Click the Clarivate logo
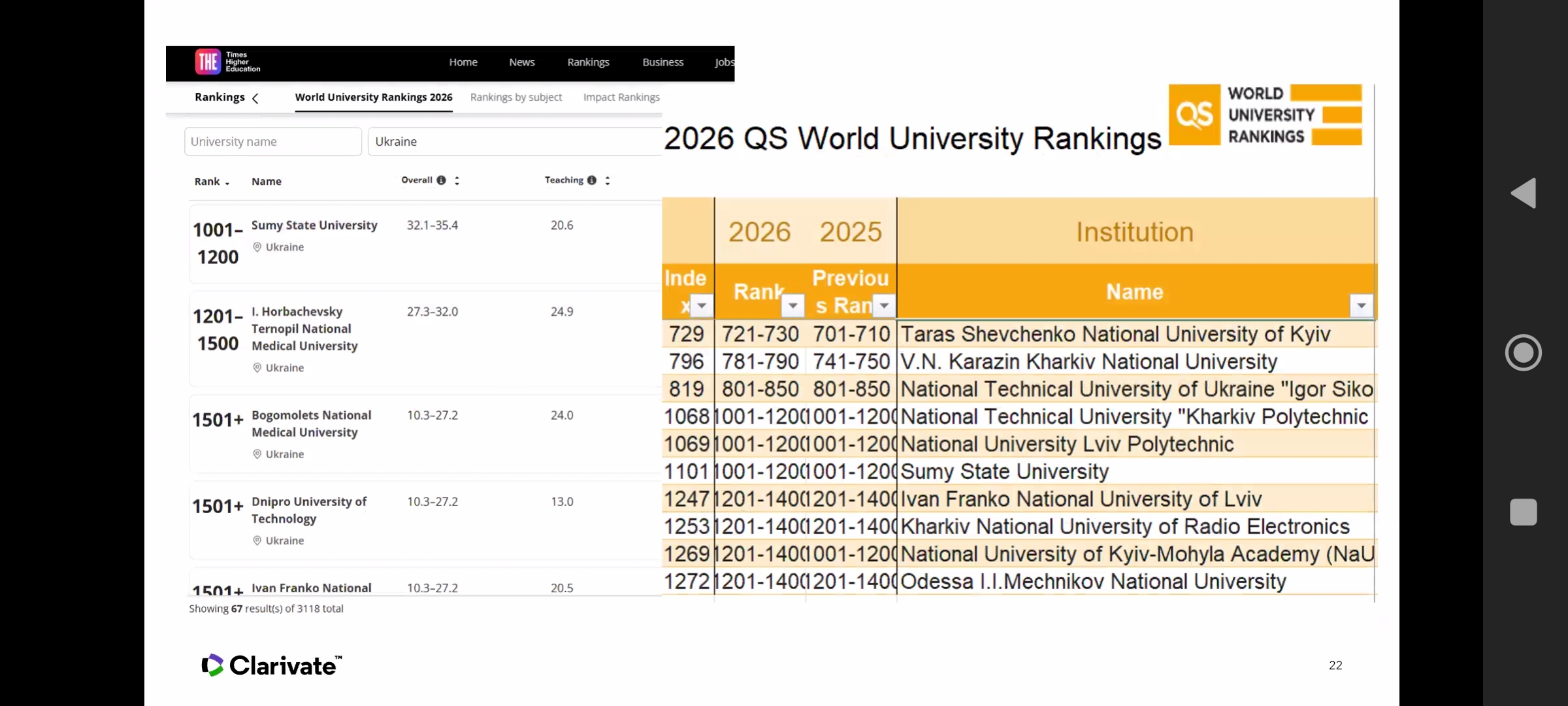The width and height of the screenshot is (1568, 706). 271,665
